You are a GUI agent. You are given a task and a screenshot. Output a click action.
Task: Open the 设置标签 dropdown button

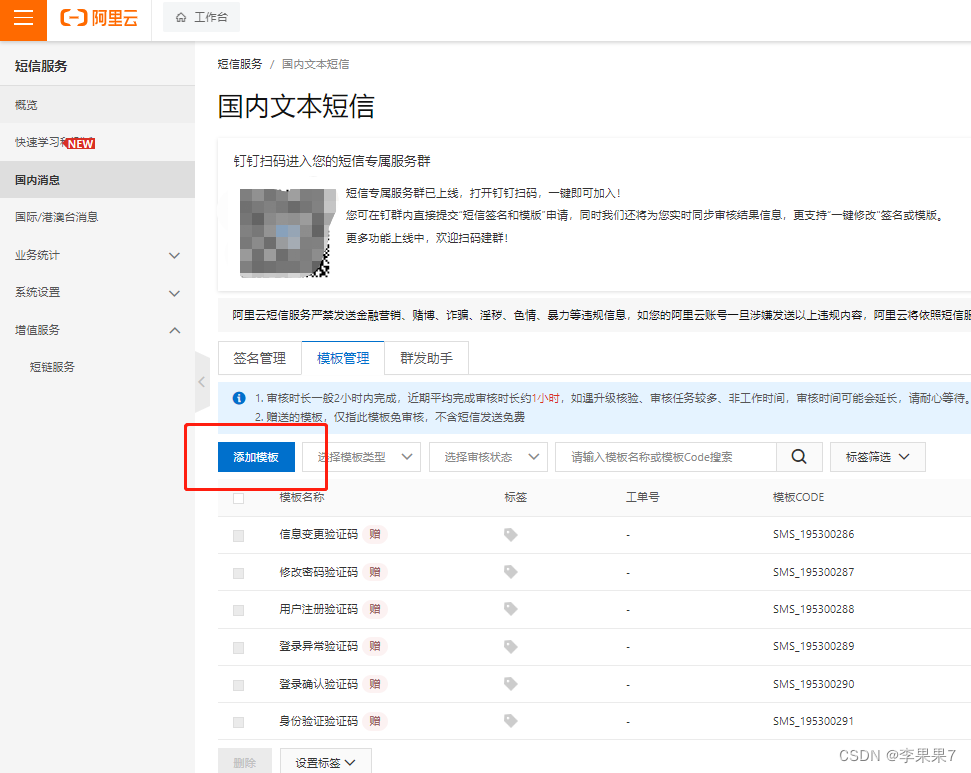pyautogui.click(x=326, y=762)
